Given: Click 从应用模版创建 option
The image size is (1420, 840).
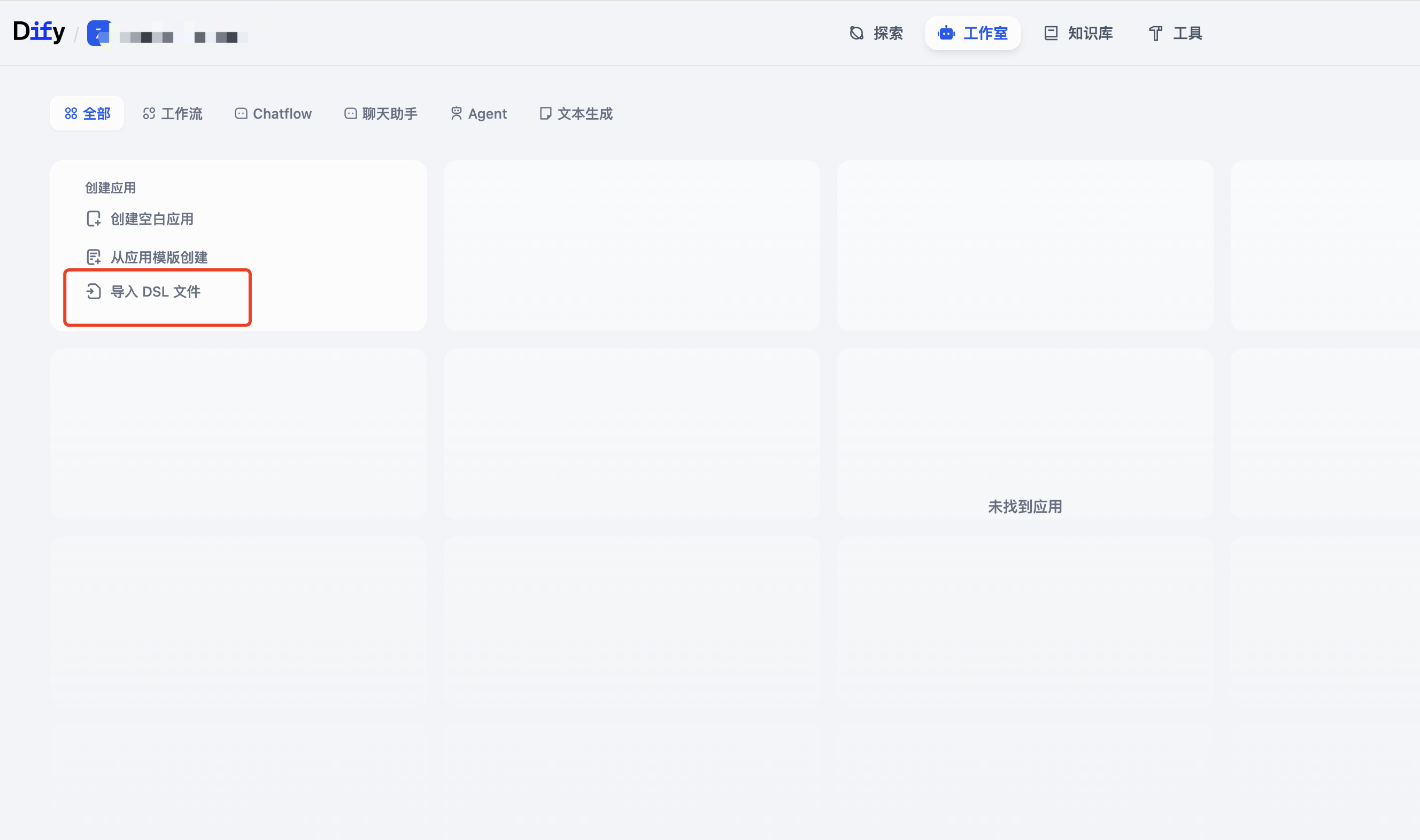Looking at the screenshot, I should 159,258.
